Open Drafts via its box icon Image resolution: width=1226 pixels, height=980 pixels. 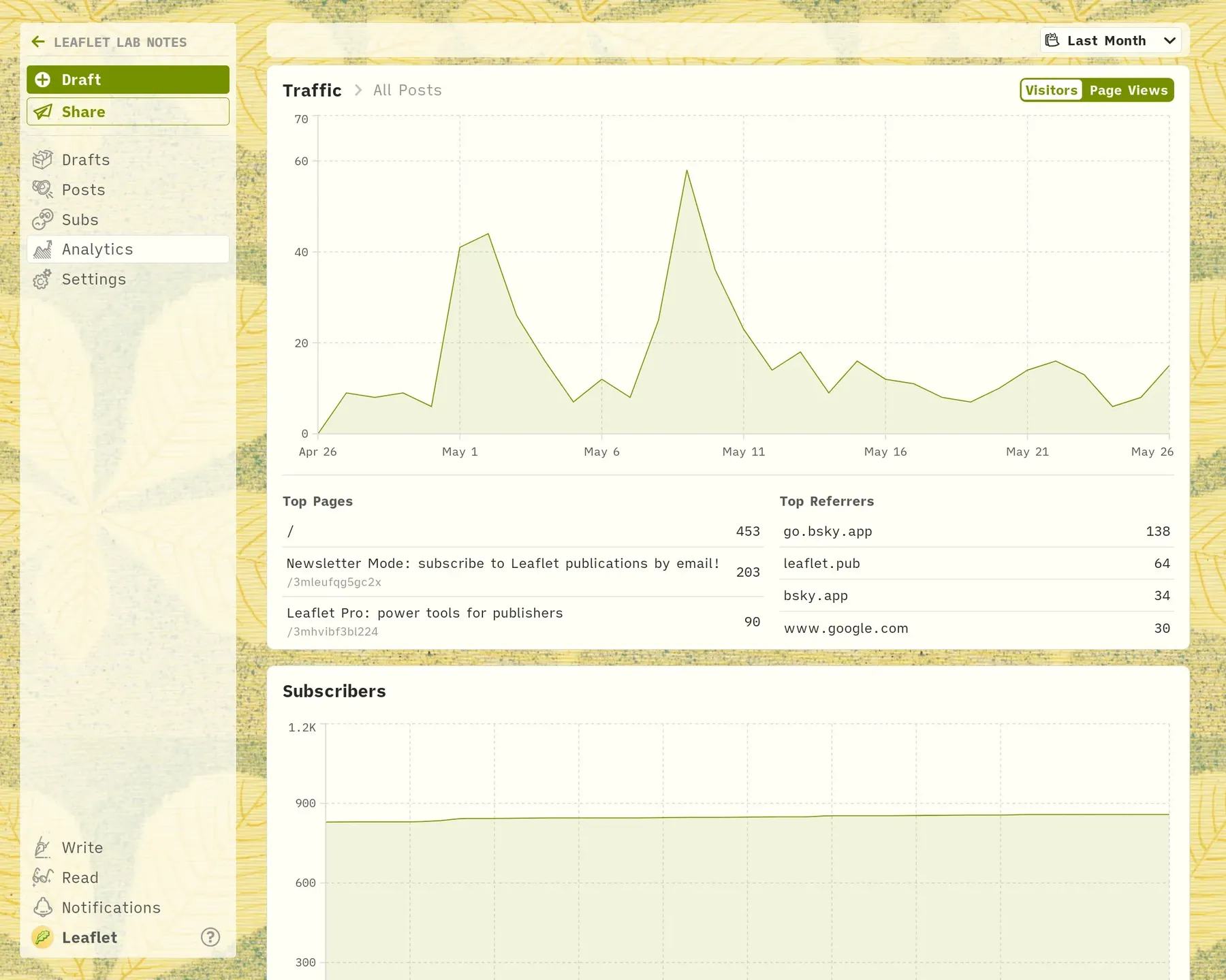pos(42,159)
